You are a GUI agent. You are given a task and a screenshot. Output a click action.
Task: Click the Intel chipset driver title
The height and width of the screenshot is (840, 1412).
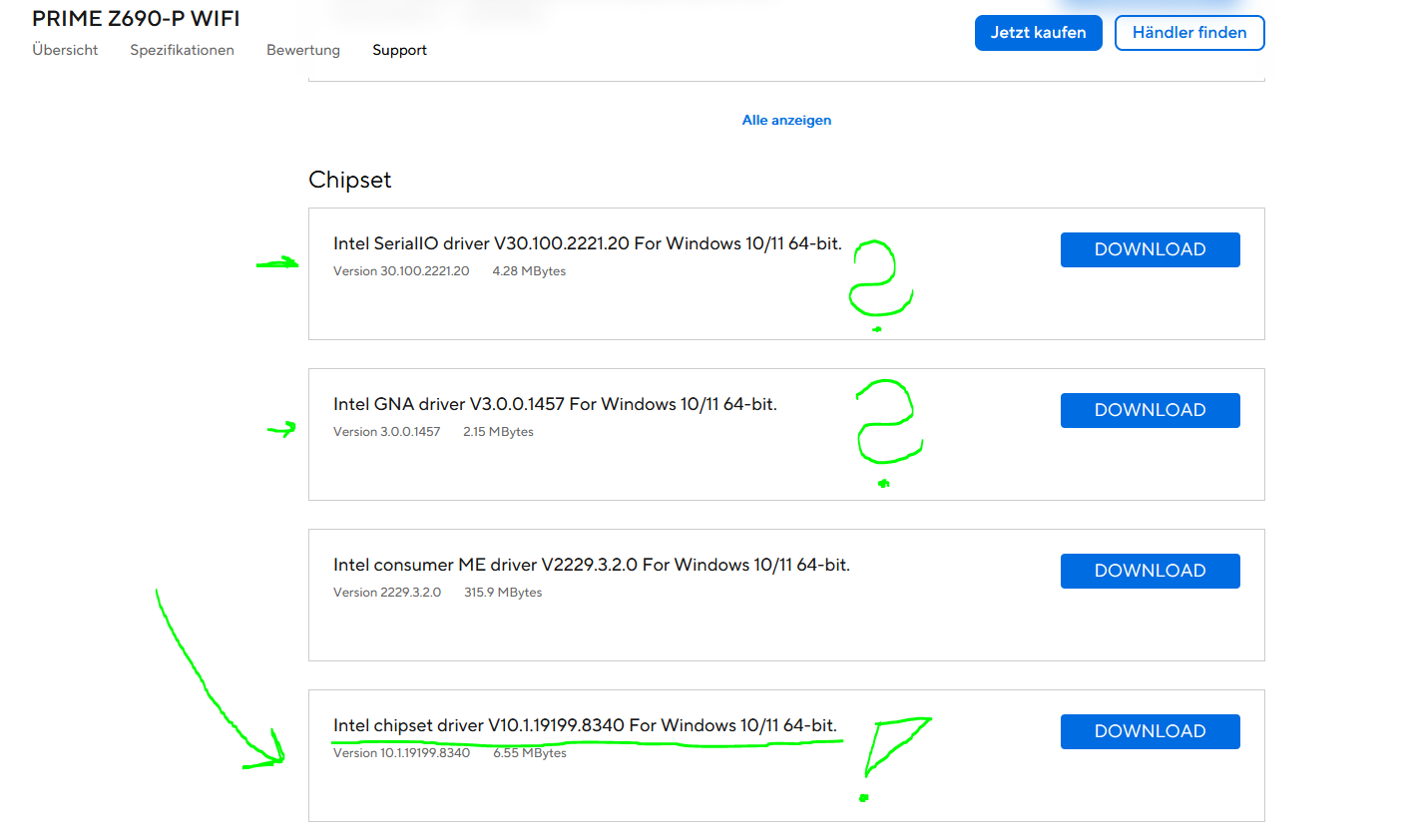point(585,725)
